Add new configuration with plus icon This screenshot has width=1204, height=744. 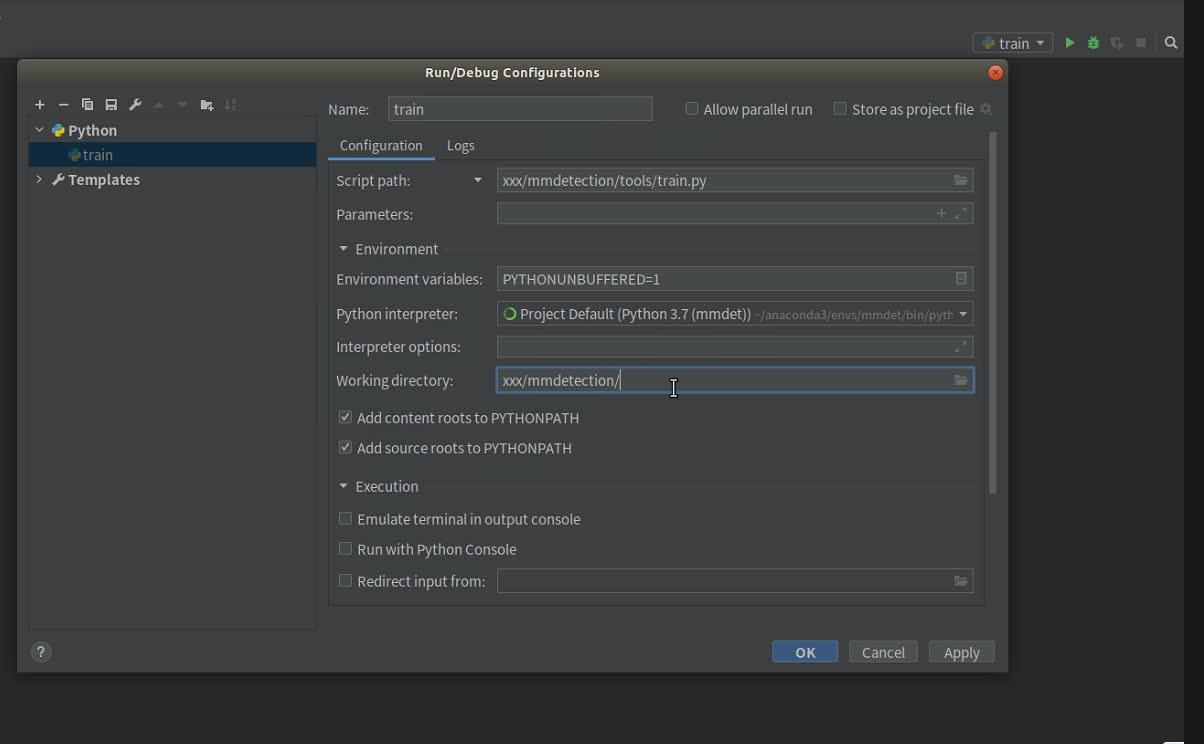40,105
